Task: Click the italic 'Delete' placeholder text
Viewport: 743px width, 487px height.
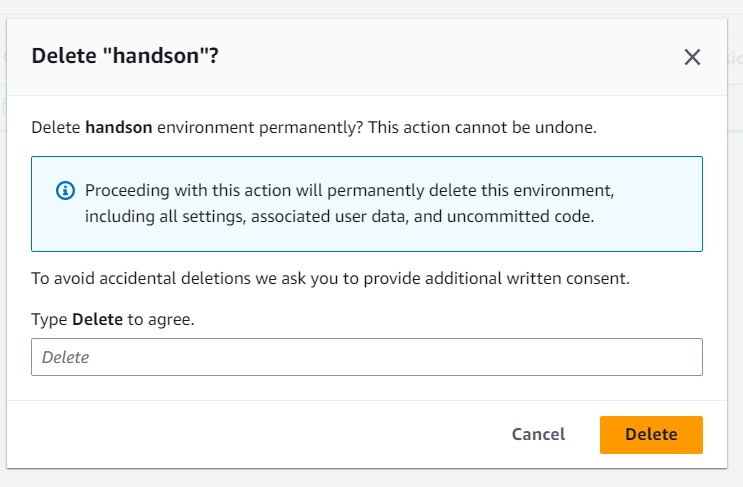Action: pyautogui.click(x=65, y=357)
